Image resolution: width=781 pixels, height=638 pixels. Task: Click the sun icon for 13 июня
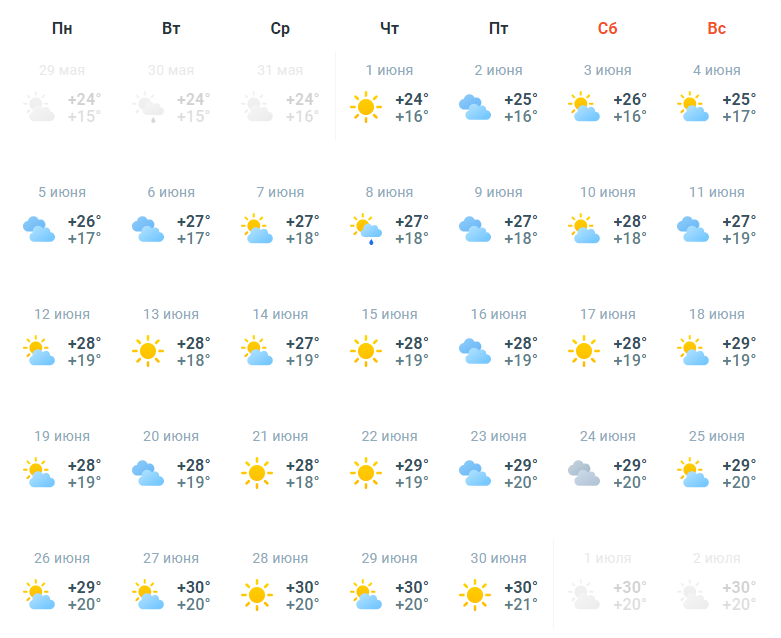[148, 351]
